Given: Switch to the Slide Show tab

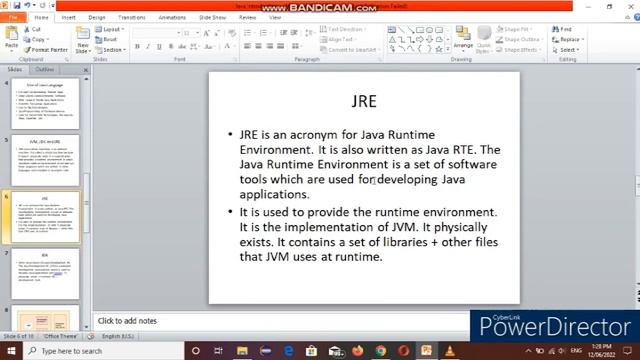Looking at the screenshot, I should 212,18.
